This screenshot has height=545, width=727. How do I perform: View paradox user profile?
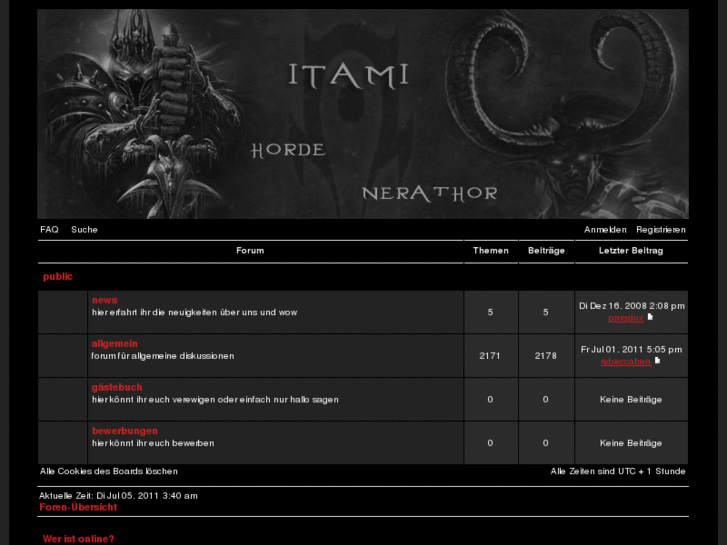pyautogui.click(x=625, y=318)
